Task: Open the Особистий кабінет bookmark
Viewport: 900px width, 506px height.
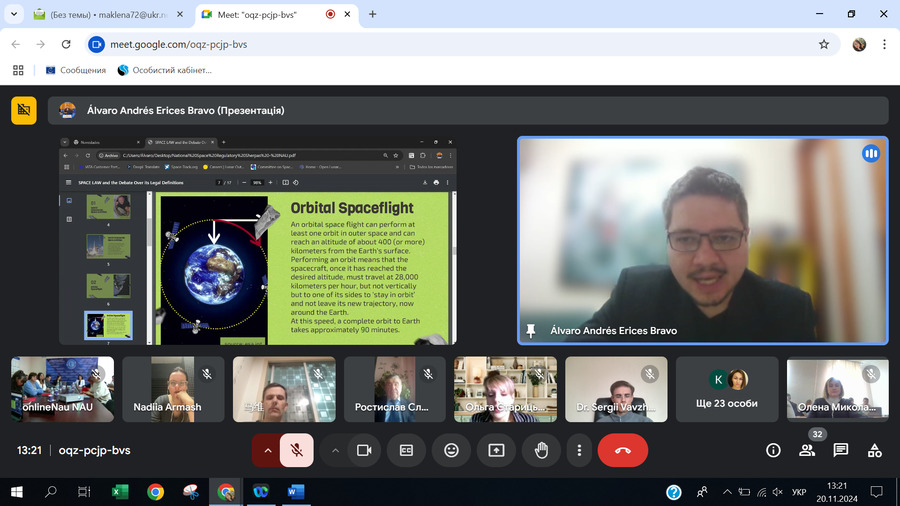Action: [165, 70]
